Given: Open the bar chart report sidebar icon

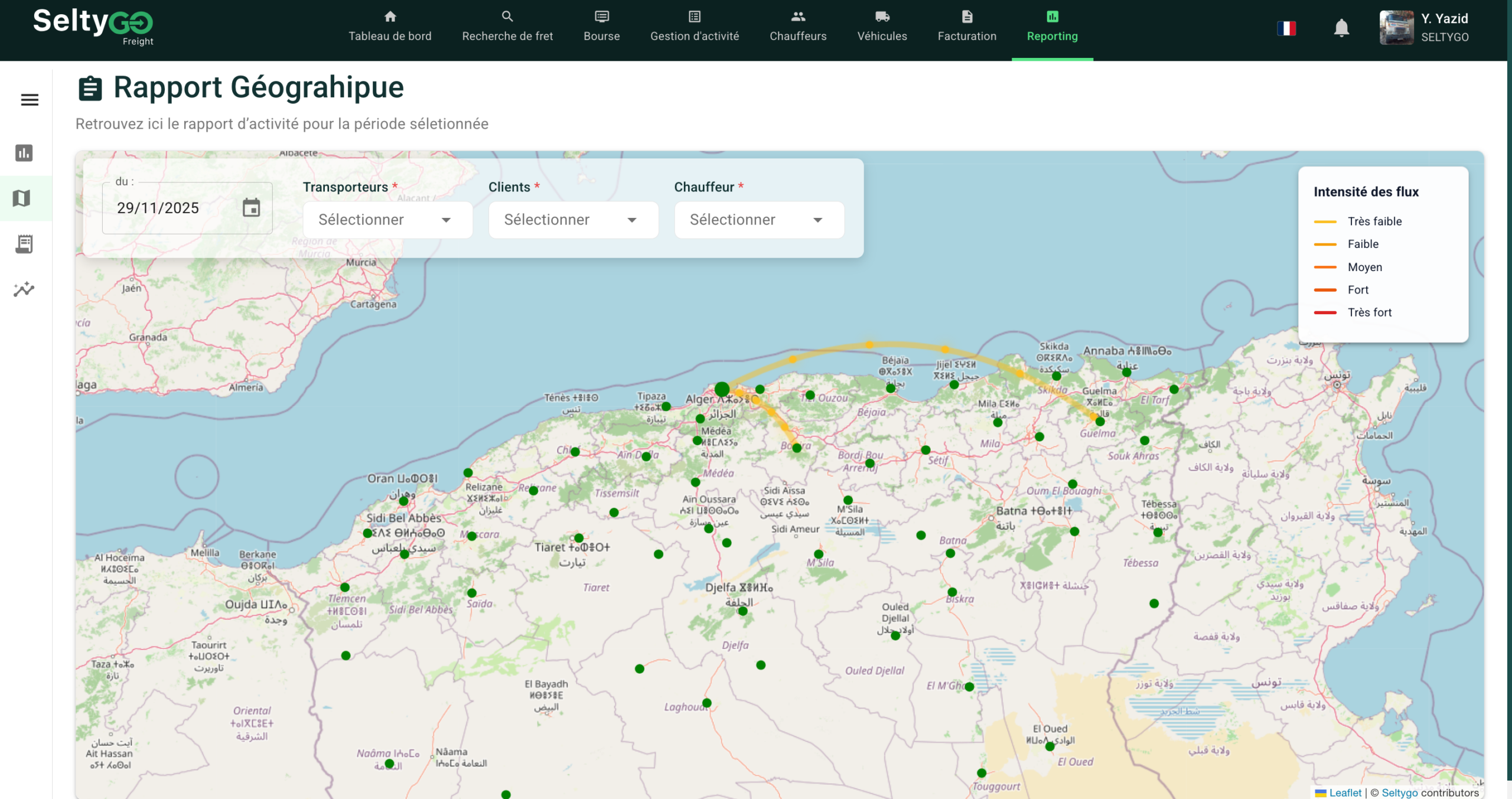Looking at the screenshot, I should [24, 153].
